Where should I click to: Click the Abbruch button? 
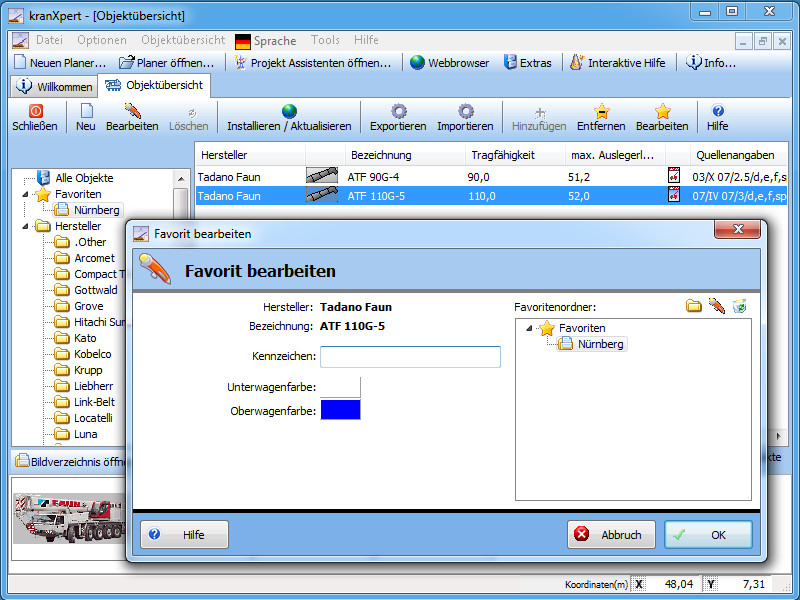point(611,535)
